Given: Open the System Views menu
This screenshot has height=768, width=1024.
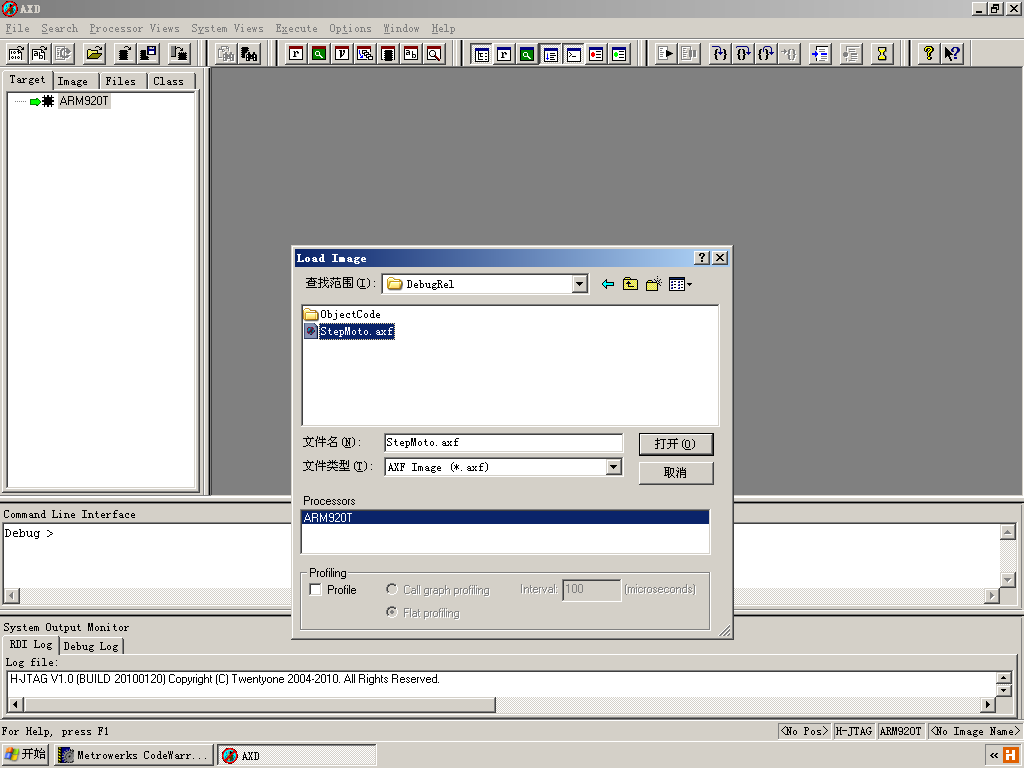Looking at the screenshot, I should pyautogui.click(x=227, y=28).
